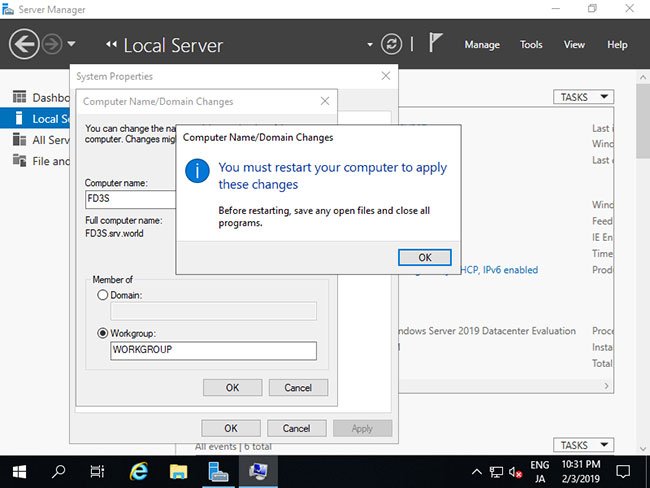The width and height of the screenshot is (650, 488).
Task: Click the vertical scrollbar down arrow
Action: click(643, 448)
